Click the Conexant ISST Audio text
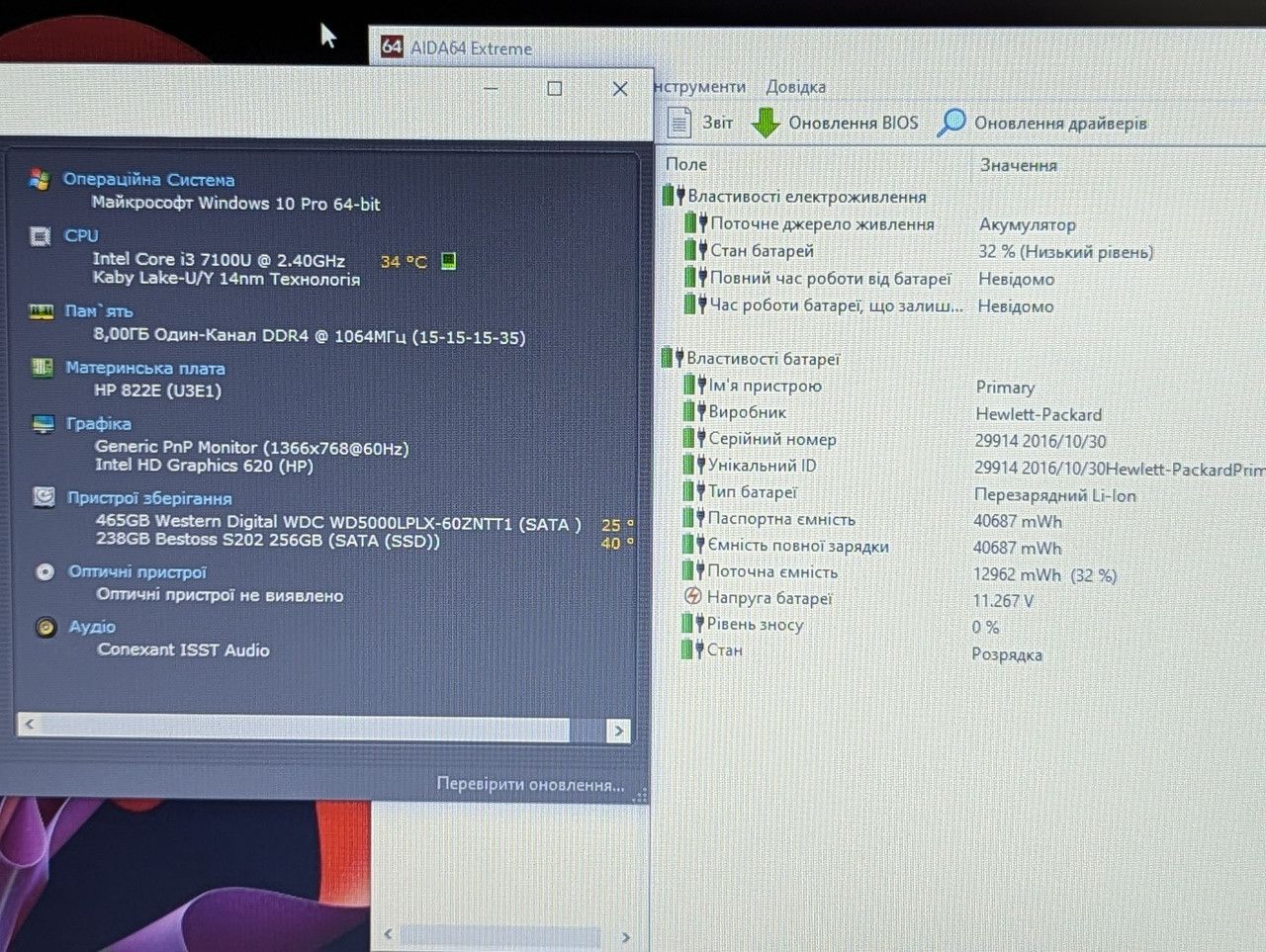Viewport: 1266px width, 952px height. 184,649
